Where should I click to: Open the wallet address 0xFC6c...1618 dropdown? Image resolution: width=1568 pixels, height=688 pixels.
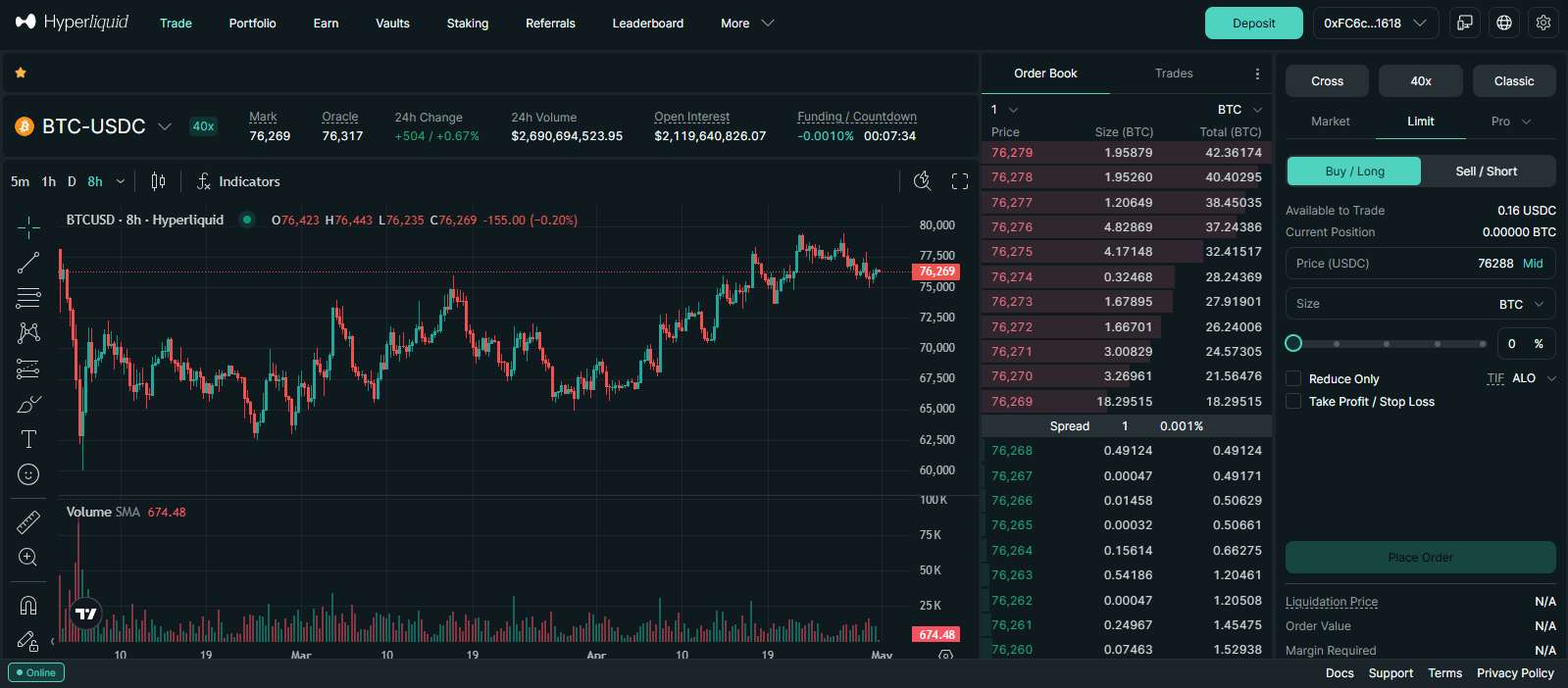(x=1376, y=23)
